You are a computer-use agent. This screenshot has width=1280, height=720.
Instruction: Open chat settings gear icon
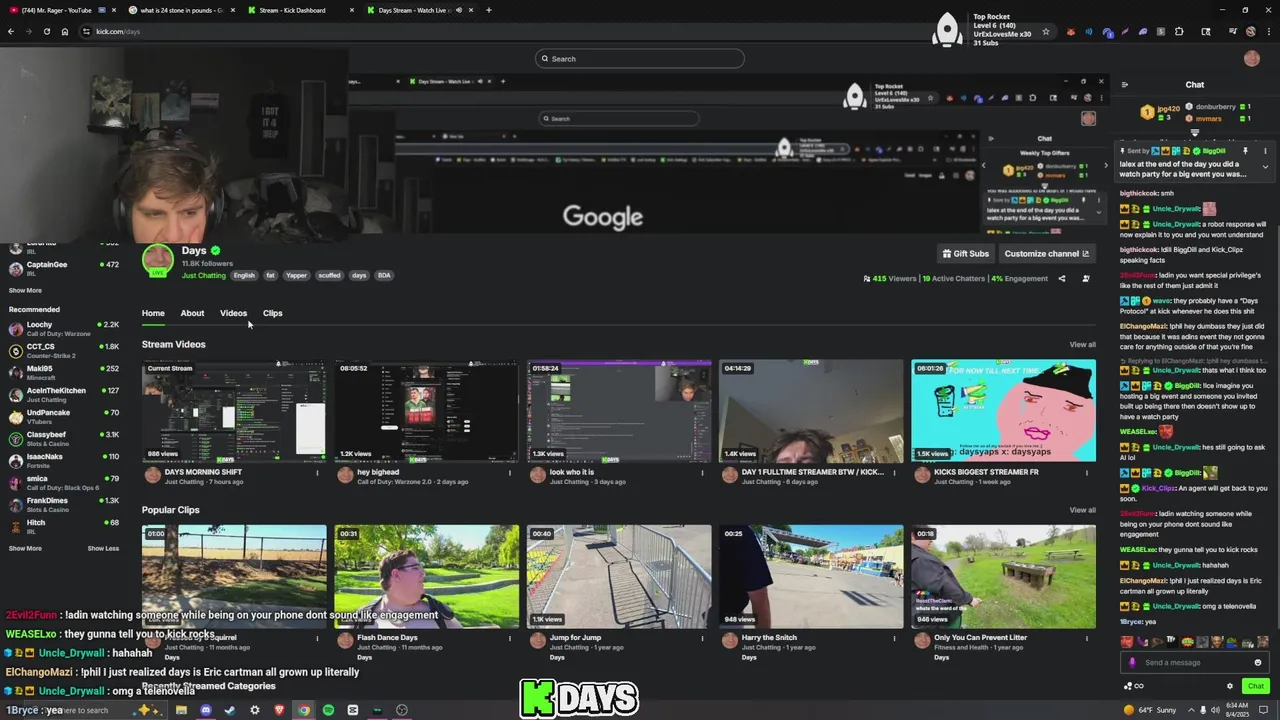[x=1230, y=686]
